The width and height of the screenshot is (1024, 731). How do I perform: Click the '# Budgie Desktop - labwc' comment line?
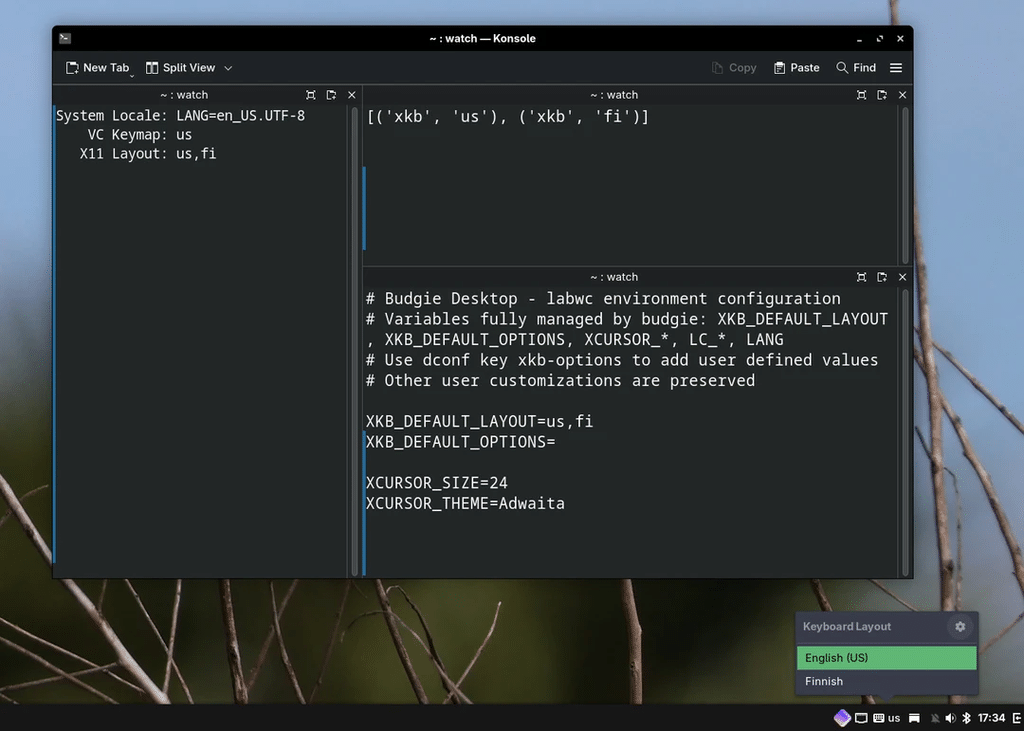coord(603,299)
